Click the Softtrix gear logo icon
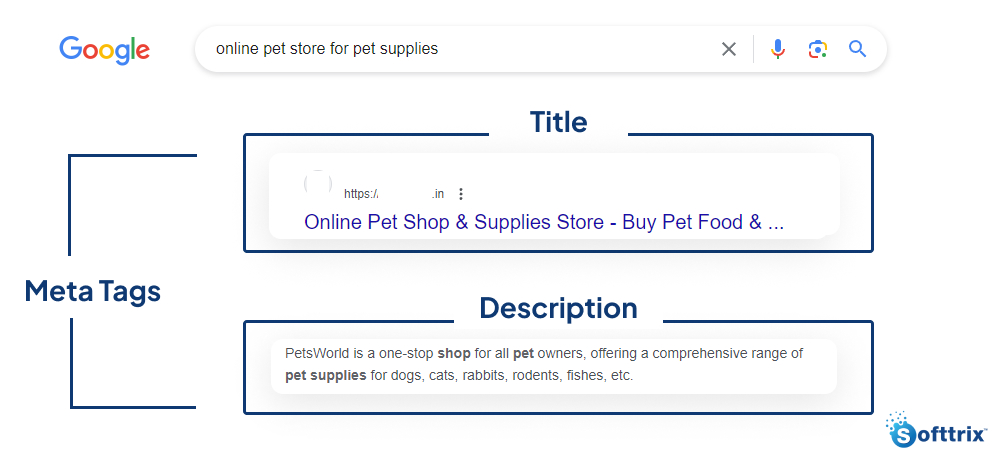Image resolution: width=1000 pixels, height=457 pixels. coord(902,432)
